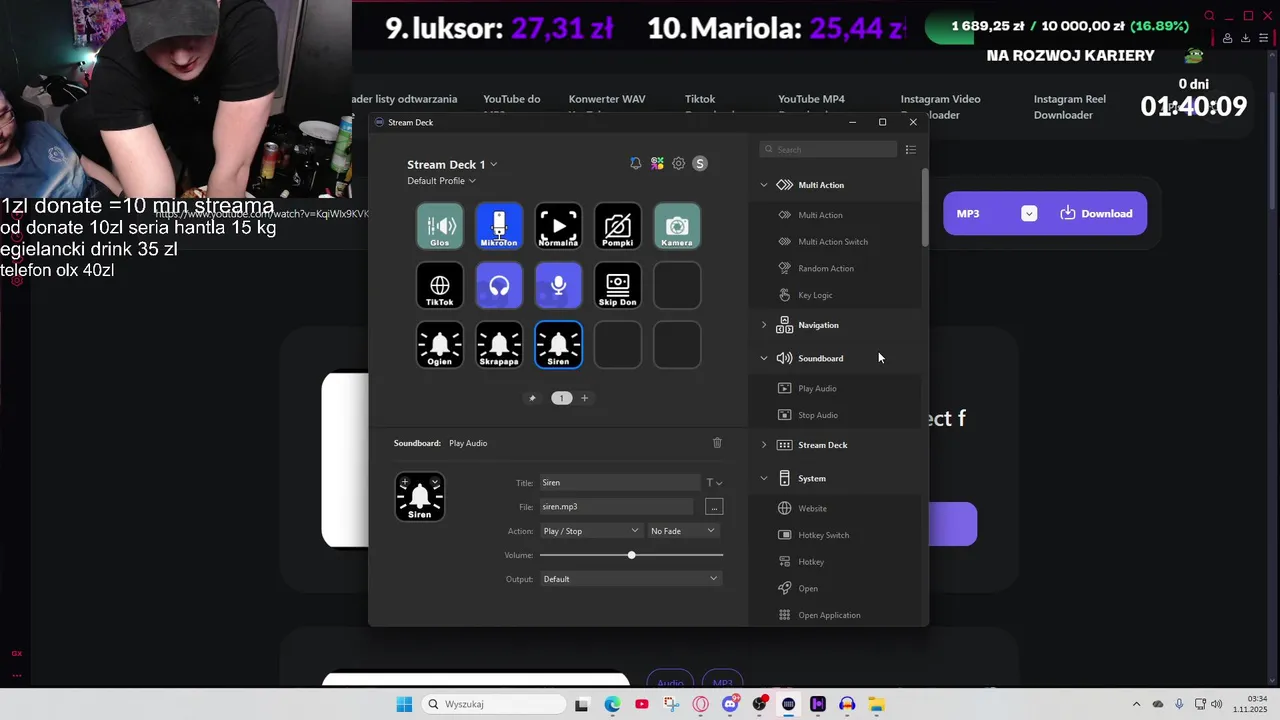The width and height of the screenshot is (1280, 720).
Task: Click the Siren key icon preview
Action: pyautogui.click(x=420, y=497)
